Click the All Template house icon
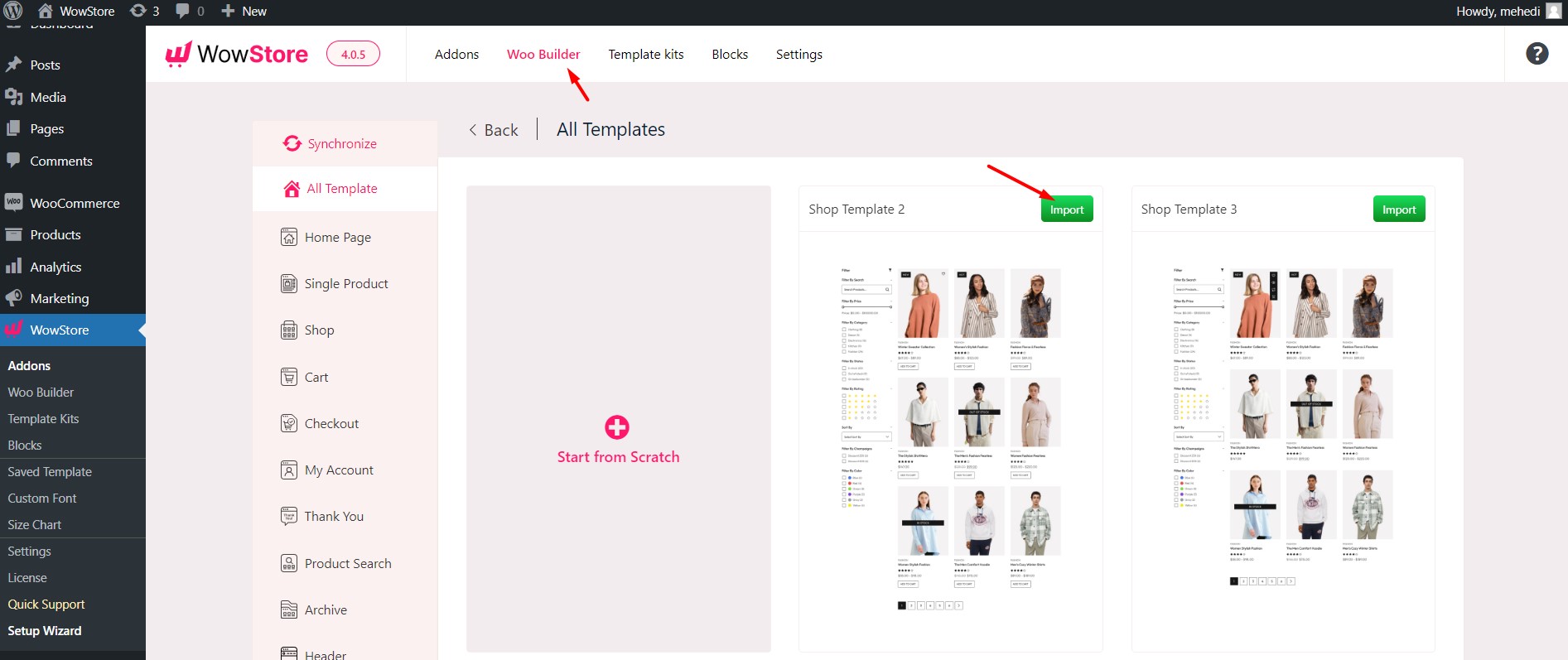Screen dimensions: 1568x660 pyautogui.click(x=292, y=189)
